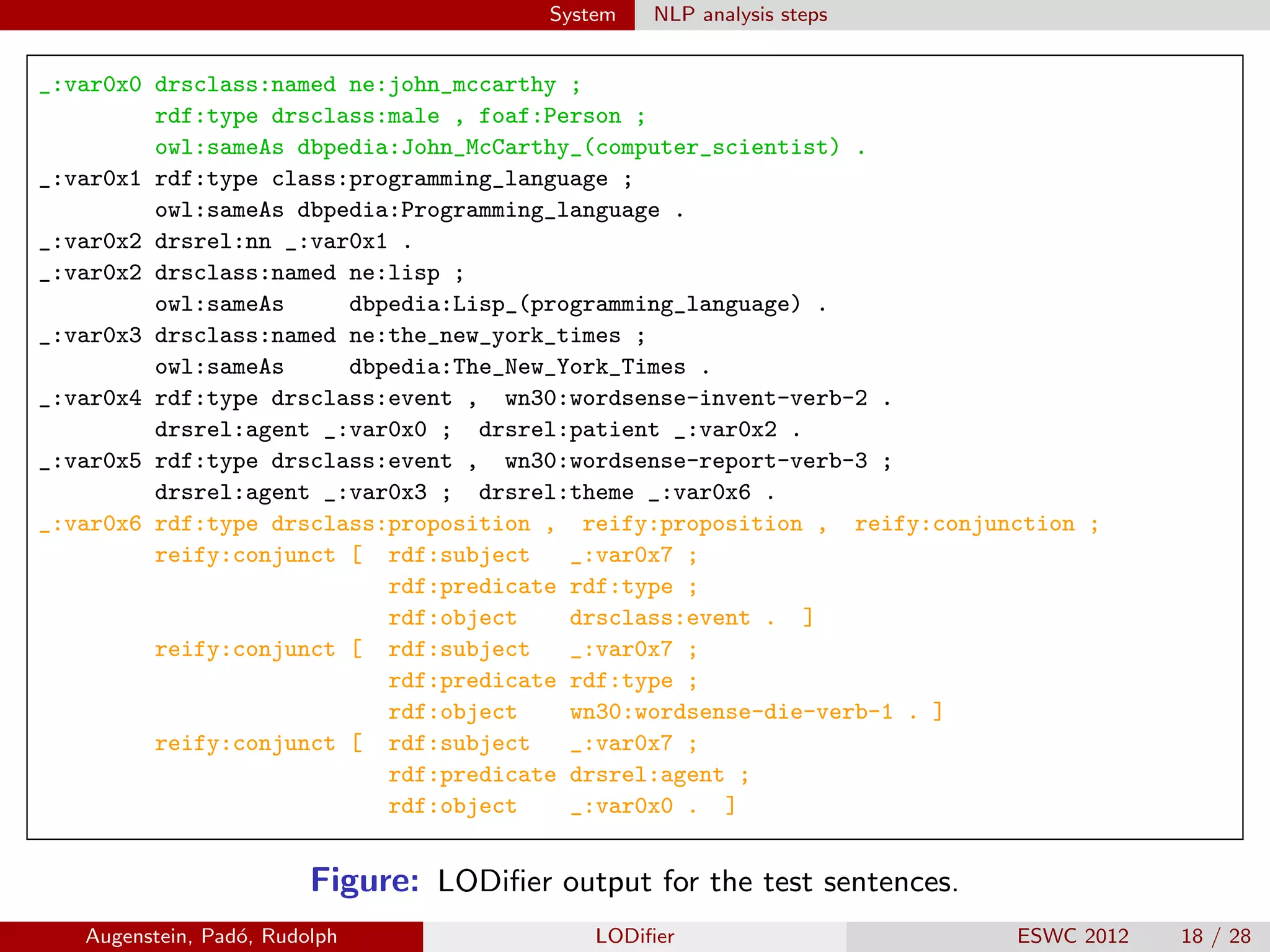Click the caption LODifier output for the test sentences

coord(698,881)
